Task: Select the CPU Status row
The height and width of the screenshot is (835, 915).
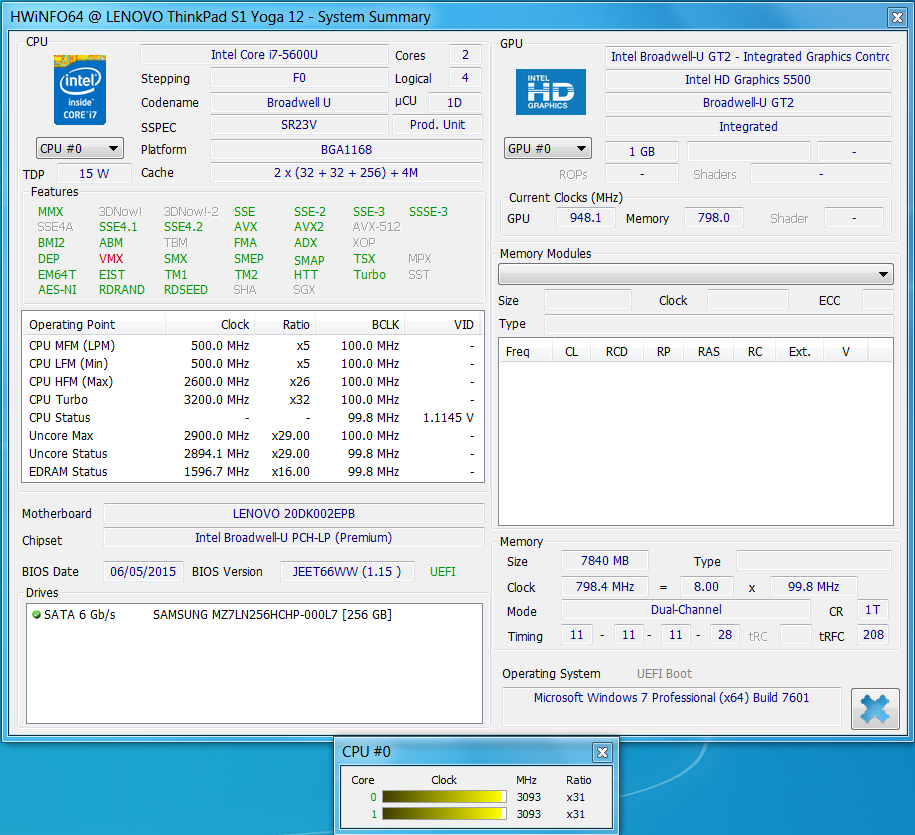Action: point(253,418)
